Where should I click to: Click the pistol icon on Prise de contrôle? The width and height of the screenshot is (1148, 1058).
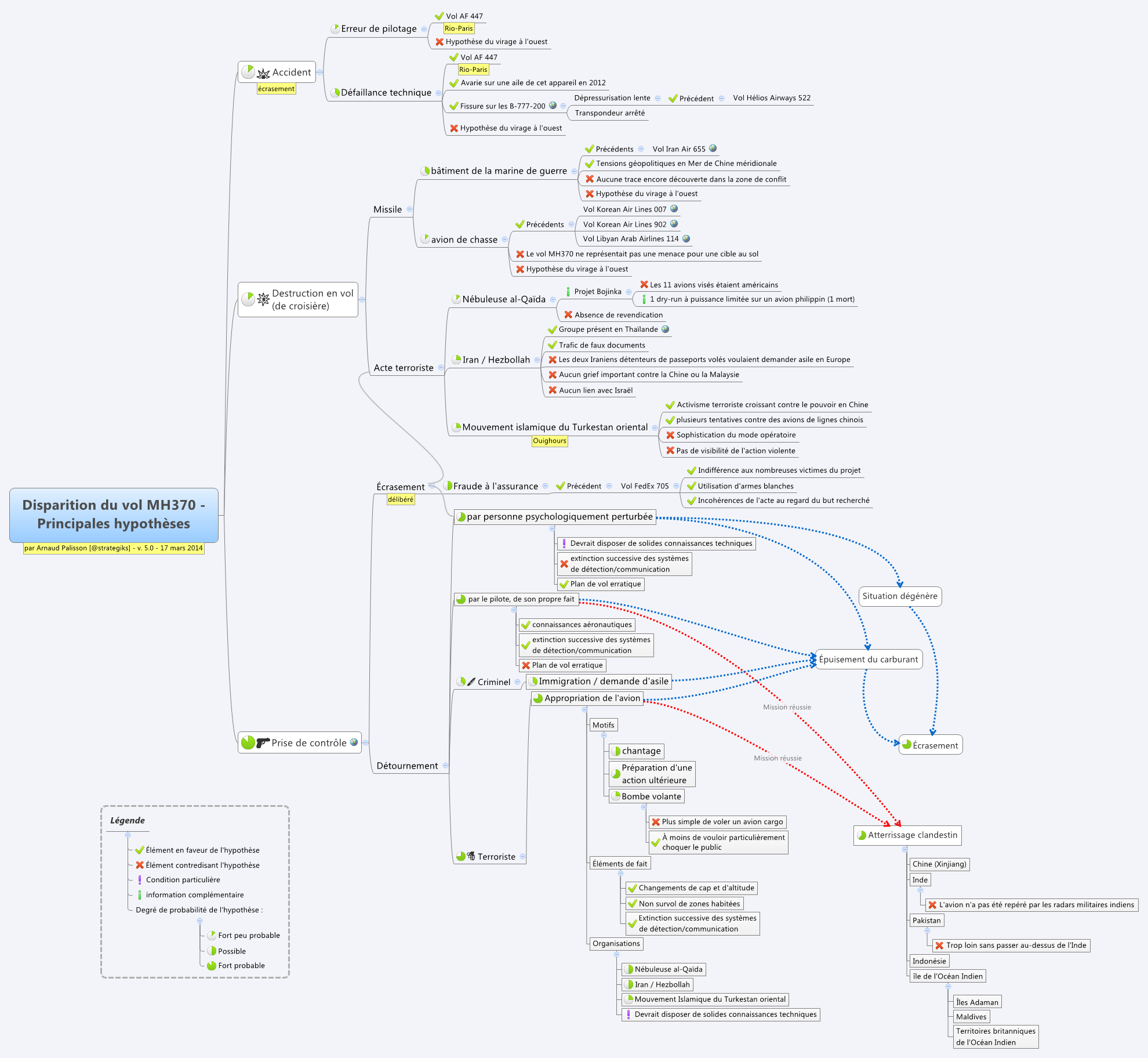point(263,742)
